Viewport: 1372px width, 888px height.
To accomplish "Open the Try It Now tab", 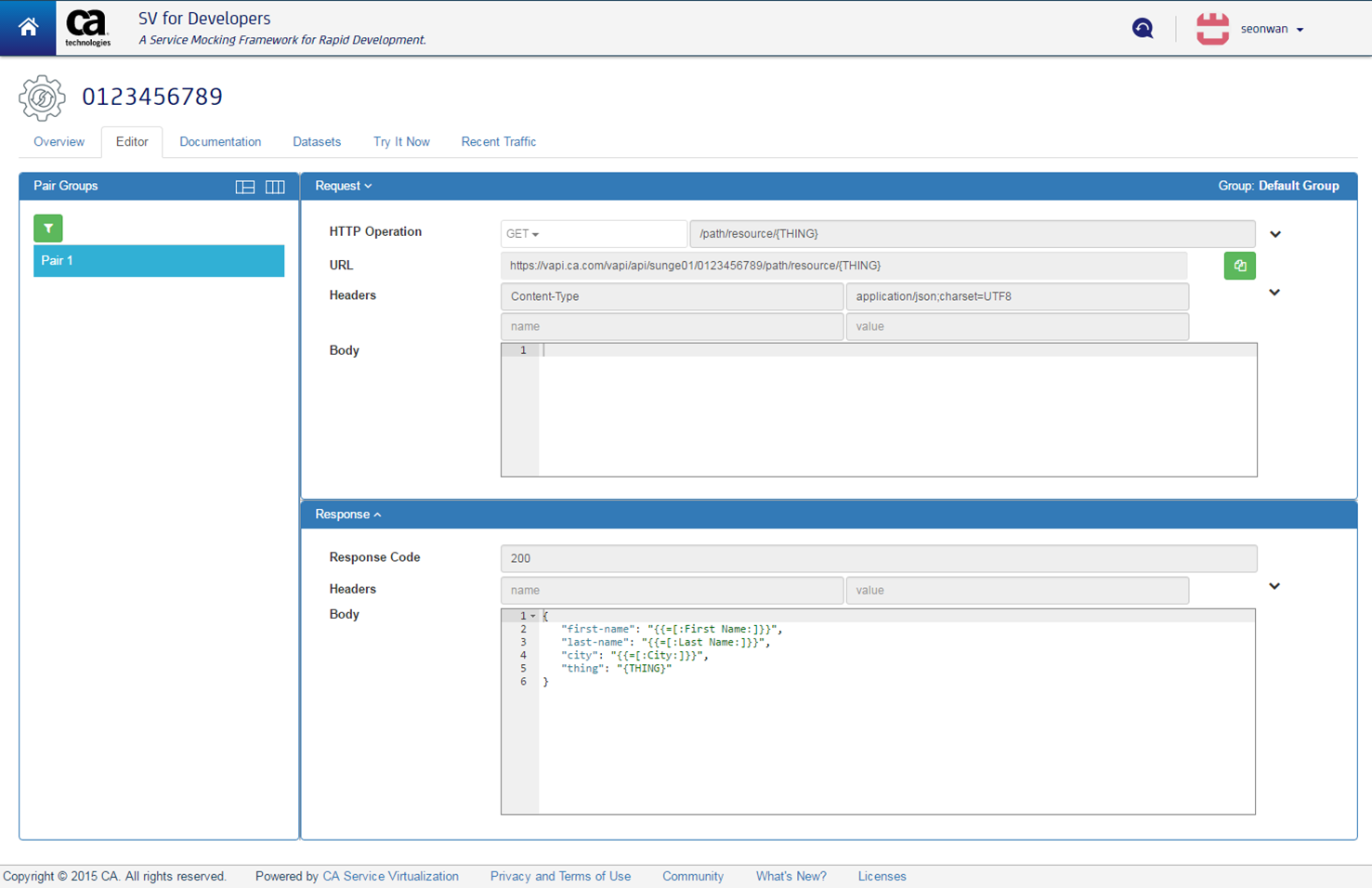I will (x=401, y=142).
